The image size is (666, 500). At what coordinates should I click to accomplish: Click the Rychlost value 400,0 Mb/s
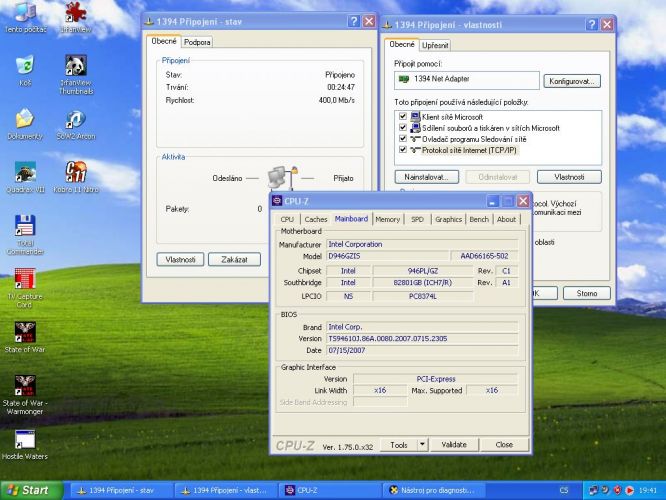(x=336, y=100)
